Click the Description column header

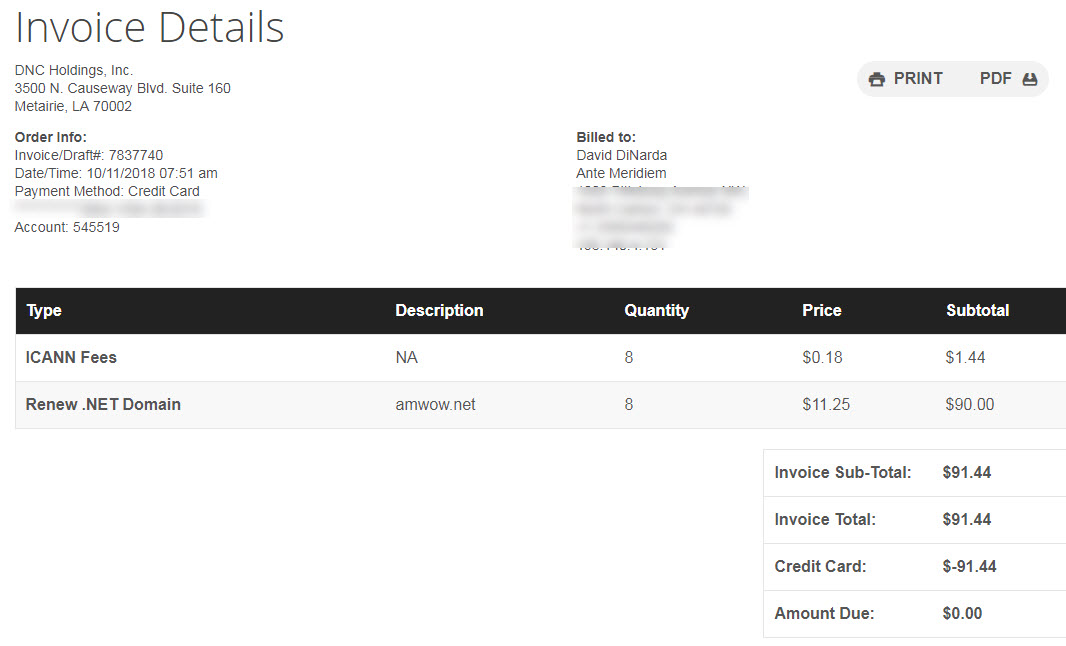439,311
